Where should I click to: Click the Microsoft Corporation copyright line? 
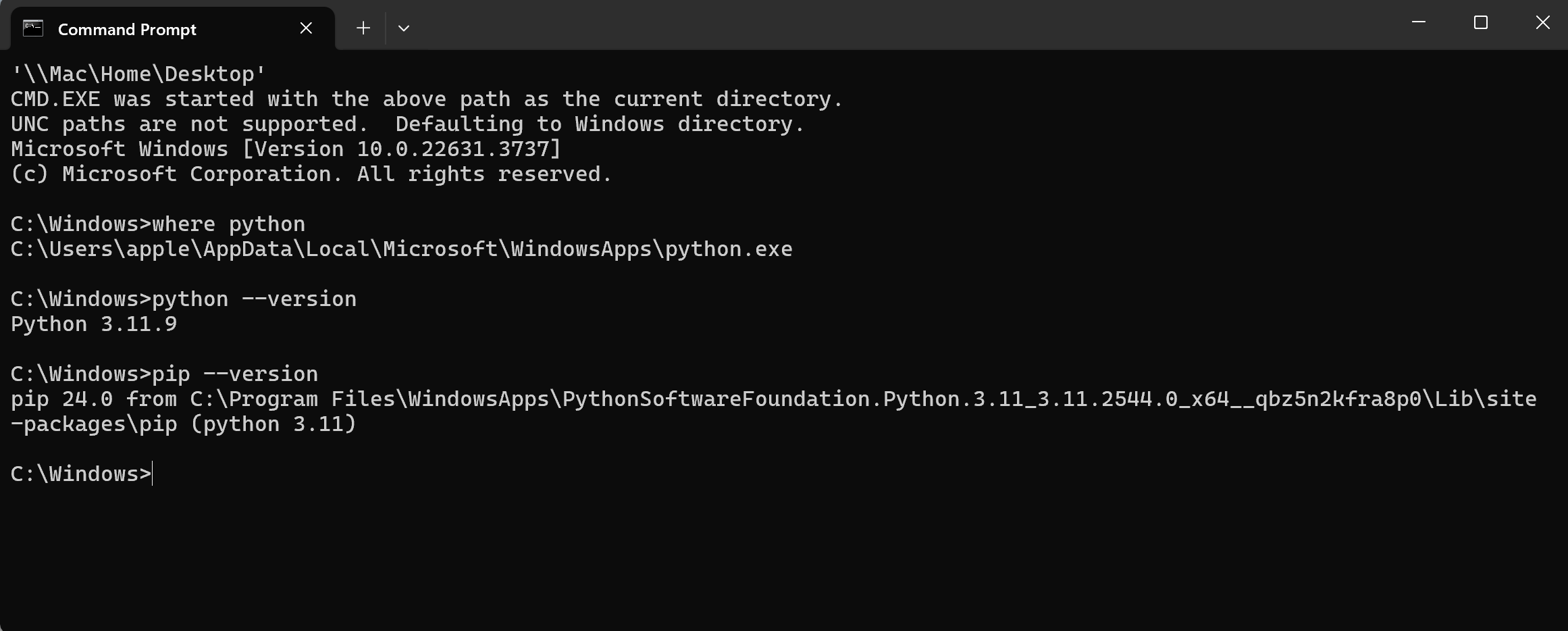coord(311,174)
